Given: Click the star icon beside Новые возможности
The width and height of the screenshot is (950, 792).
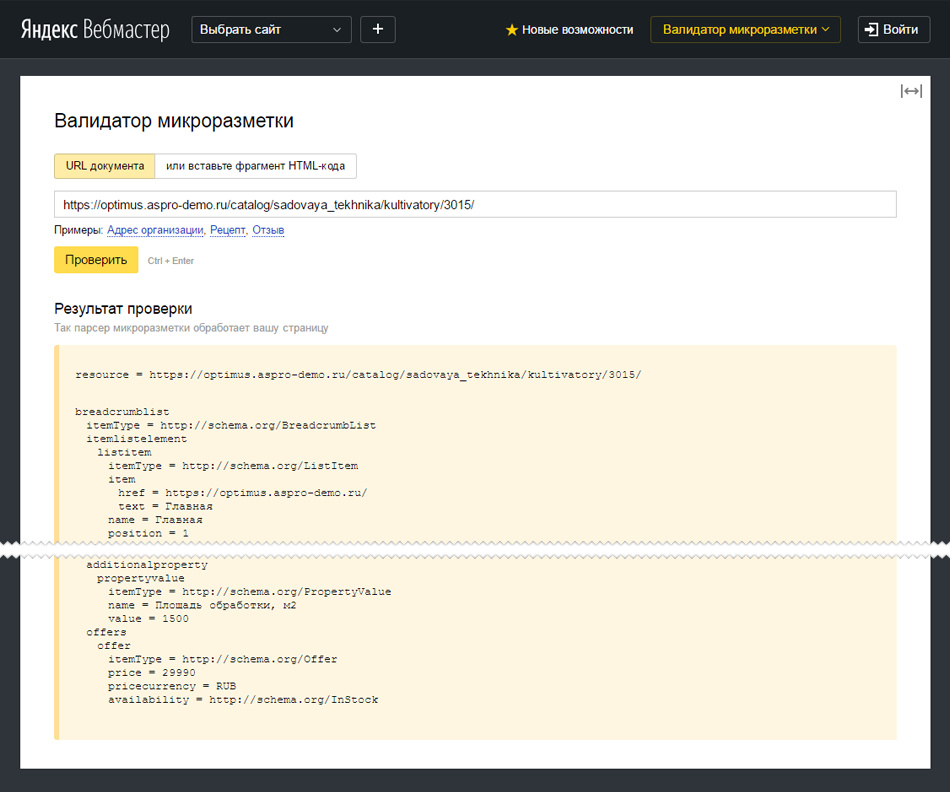Looking at the screenshot, I should pos(512,30).
